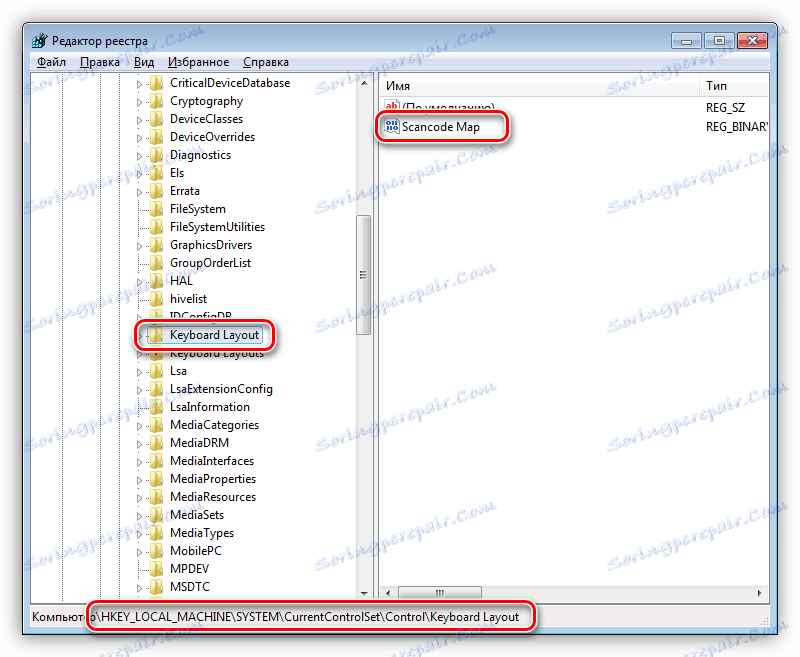Open the Правка menu

tap(99, 61)
